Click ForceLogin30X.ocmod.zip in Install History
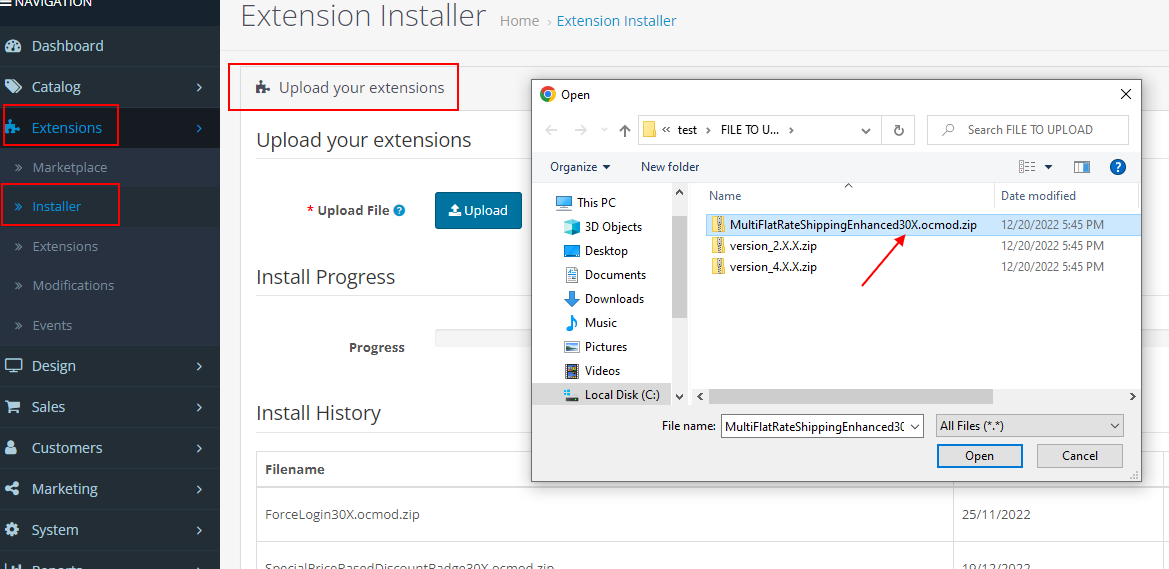Screen dimensions: 1169x569 coord(344,515)
